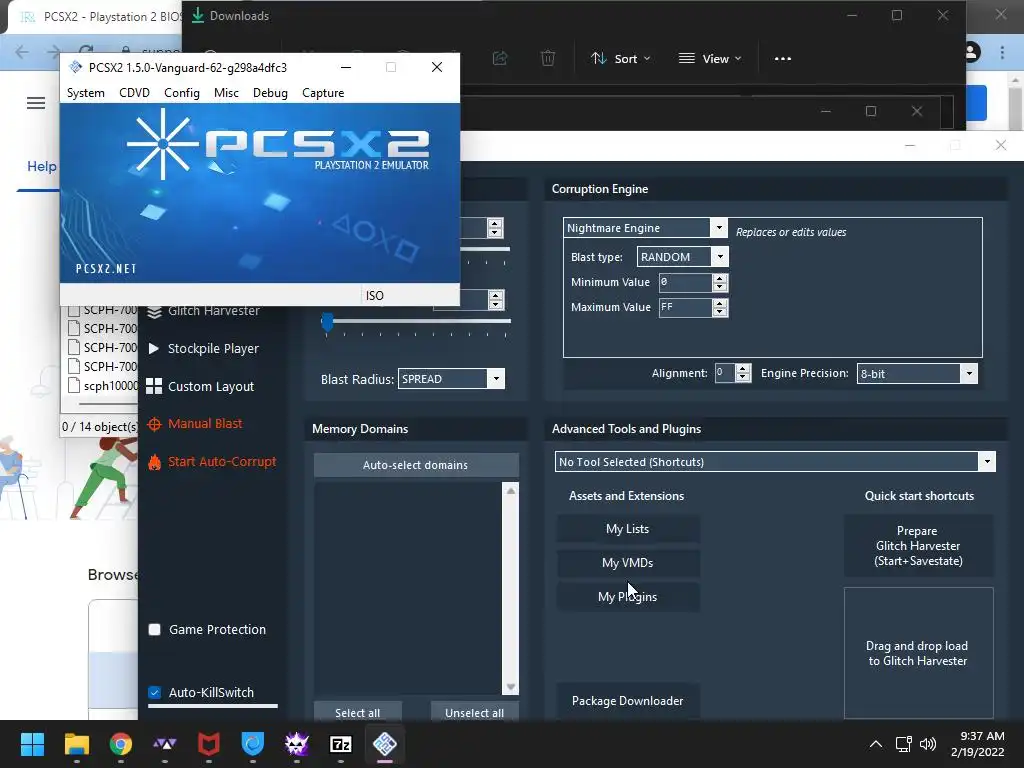Image resolution: width=1024 pixels, height=768 pixels.
Task: Open the blue circular browser taskbar icon
Action: pyautogui.click(x=253, y=744)
